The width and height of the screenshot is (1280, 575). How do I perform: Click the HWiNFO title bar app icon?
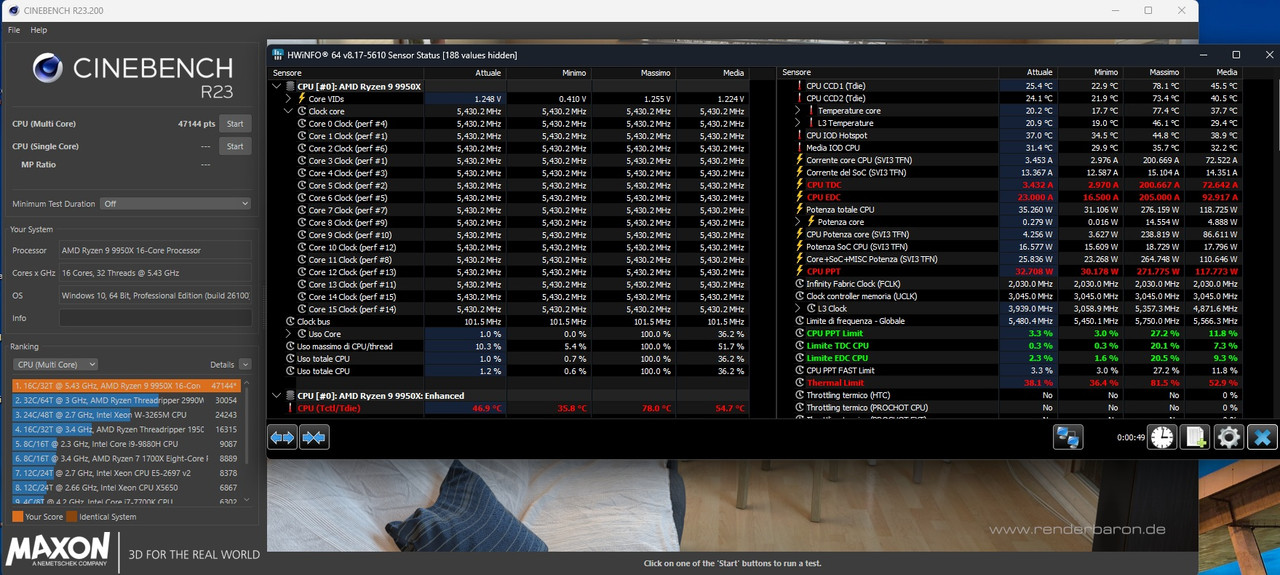tap(278, 55)
